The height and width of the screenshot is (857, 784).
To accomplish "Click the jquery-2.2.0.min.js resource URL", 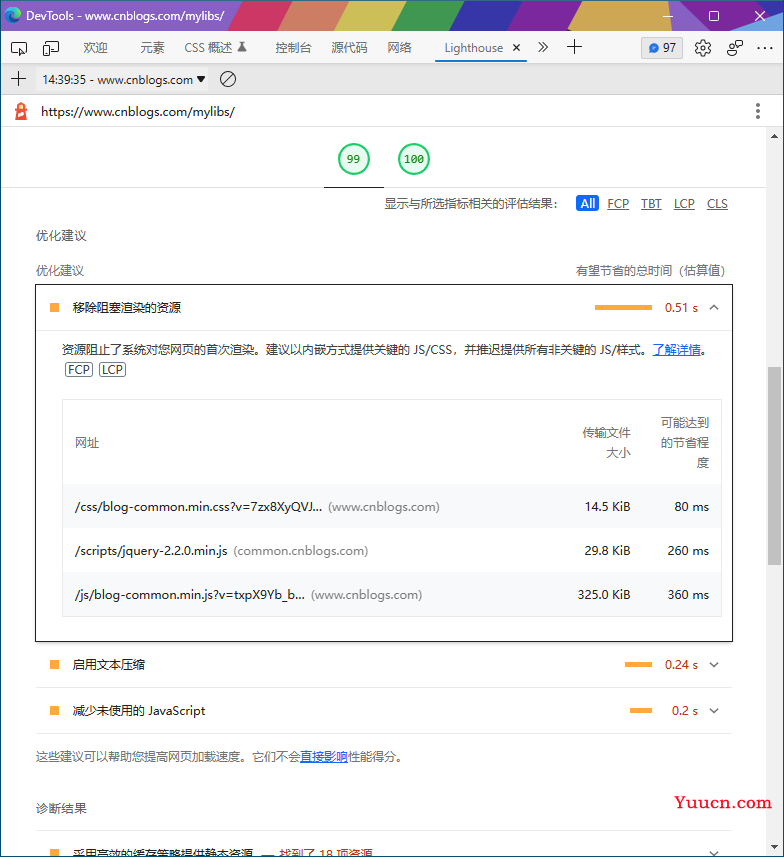I will click(x=151, y=550).
